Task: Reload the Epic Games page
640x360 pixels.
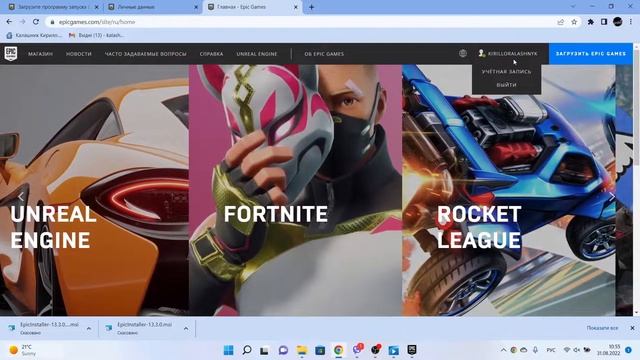Action: 36,22
